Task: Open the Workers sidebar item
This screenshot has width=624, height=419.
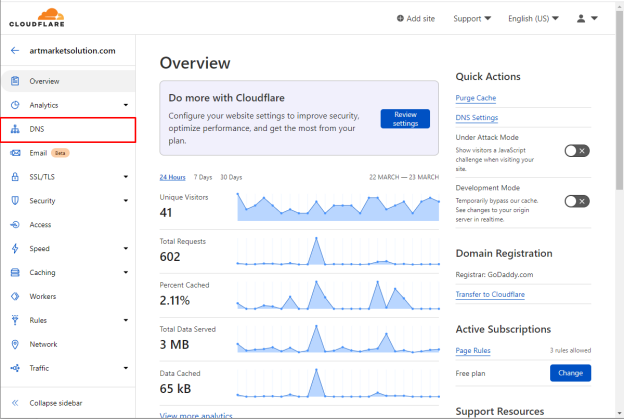Action: click(x=68, y=296)
